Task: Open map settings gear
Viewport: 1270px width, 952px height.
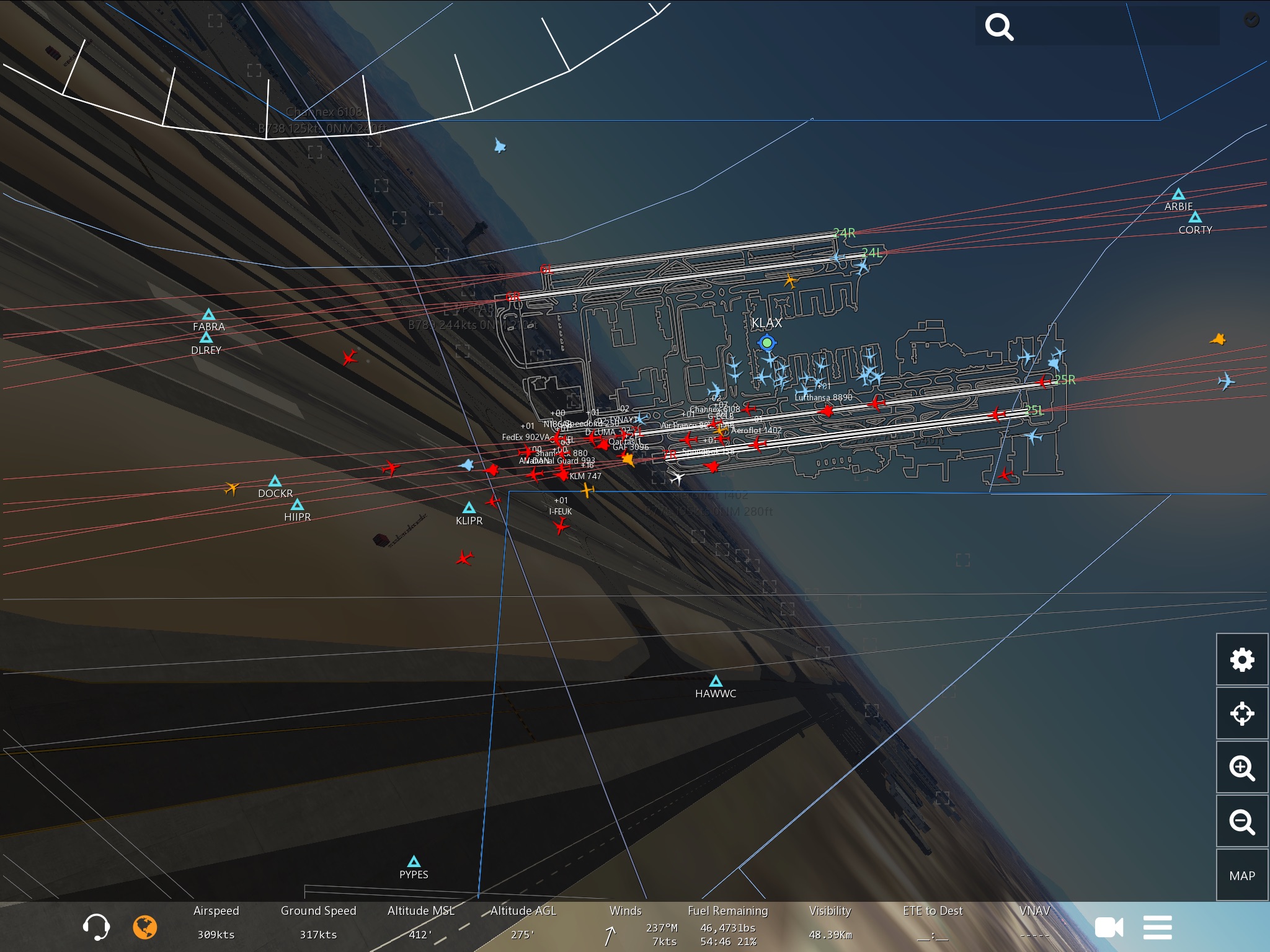Action: pyautogui.click(x=1241, y=659)
